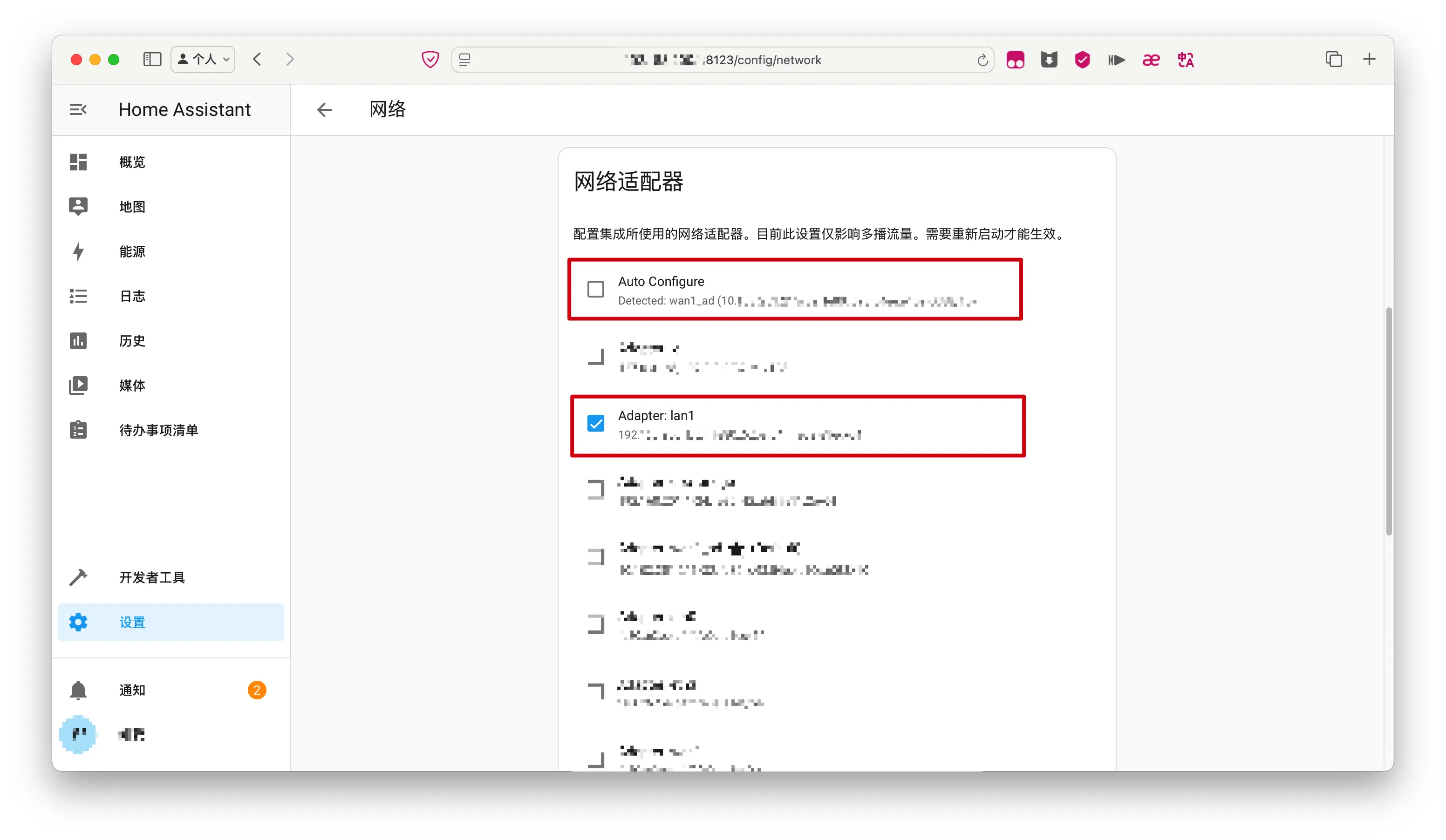Open the 能源 energy lightning icon

78,251
